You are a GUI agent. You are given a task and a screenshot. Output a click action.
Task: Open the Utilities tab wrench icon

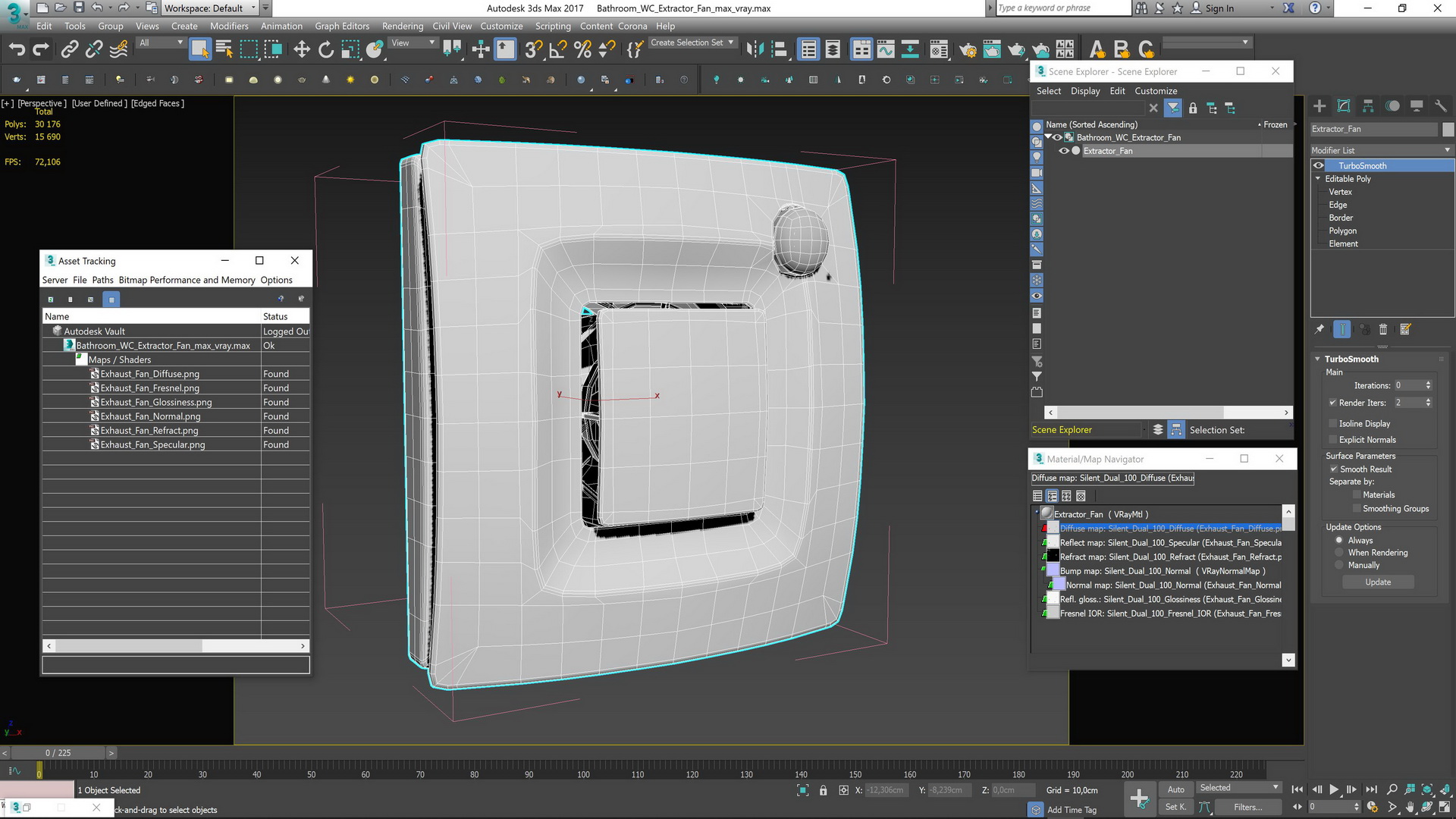[x=1441, y=106]
